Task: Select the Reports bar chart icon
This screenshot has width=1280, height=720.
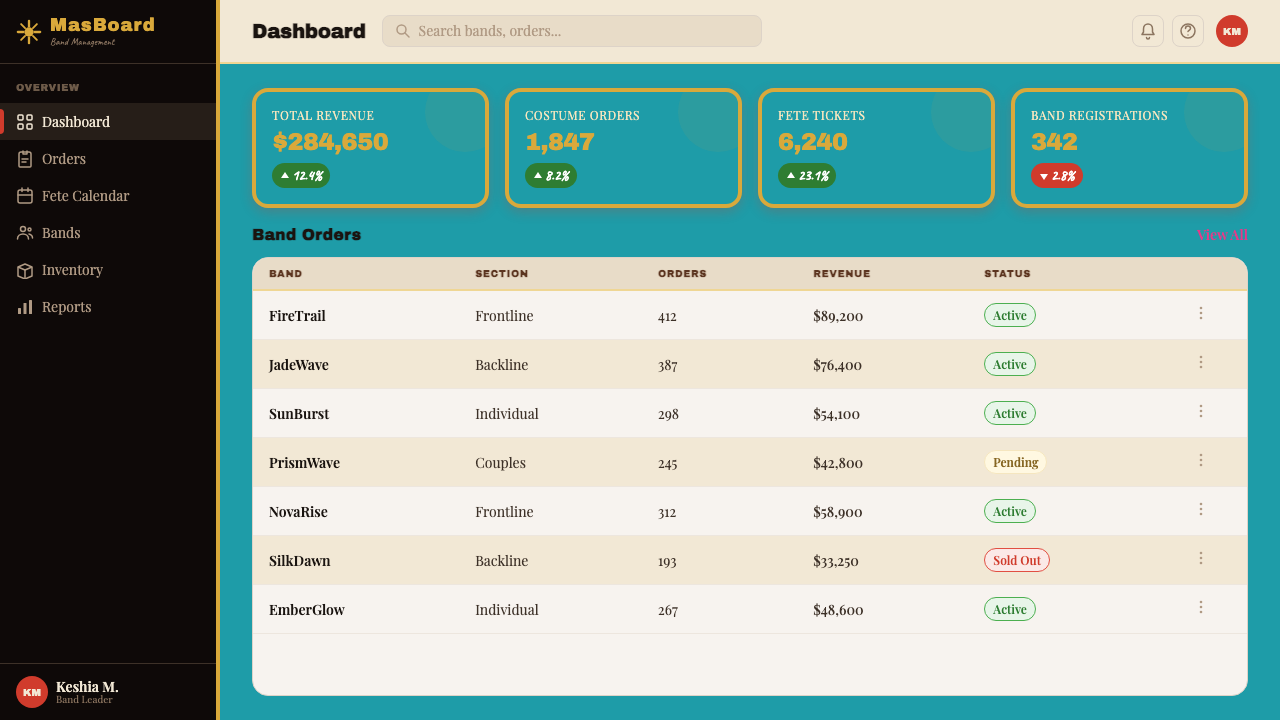Action: coord(25,307)
